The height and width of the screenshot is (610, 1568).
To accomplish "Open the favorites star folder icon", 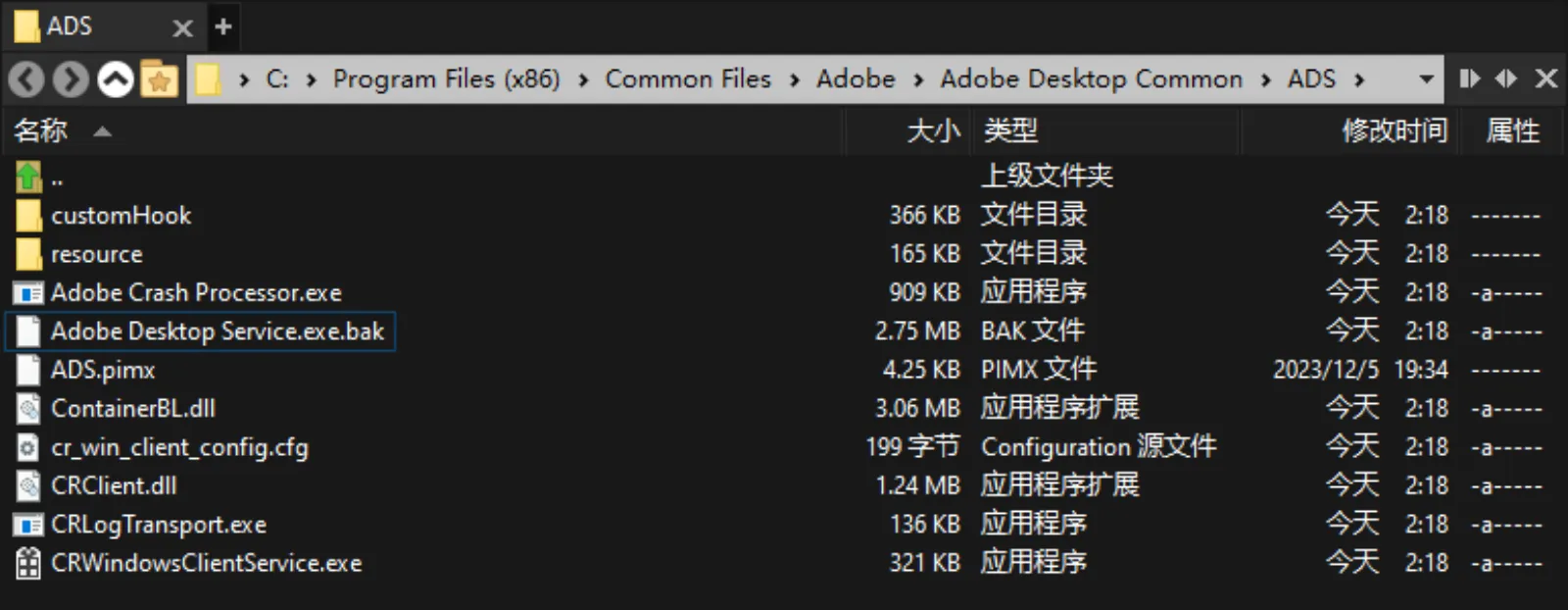I will (159, 78).
